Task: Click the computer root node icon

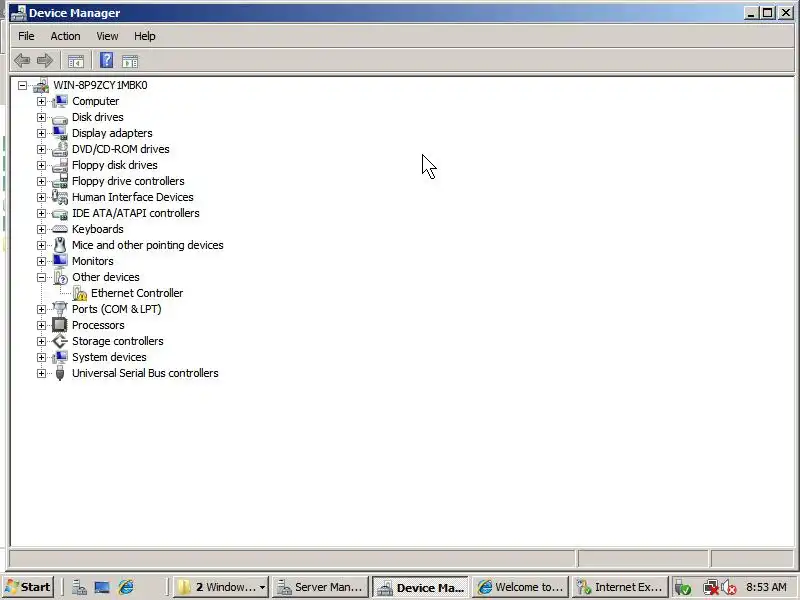Action: 41,85
